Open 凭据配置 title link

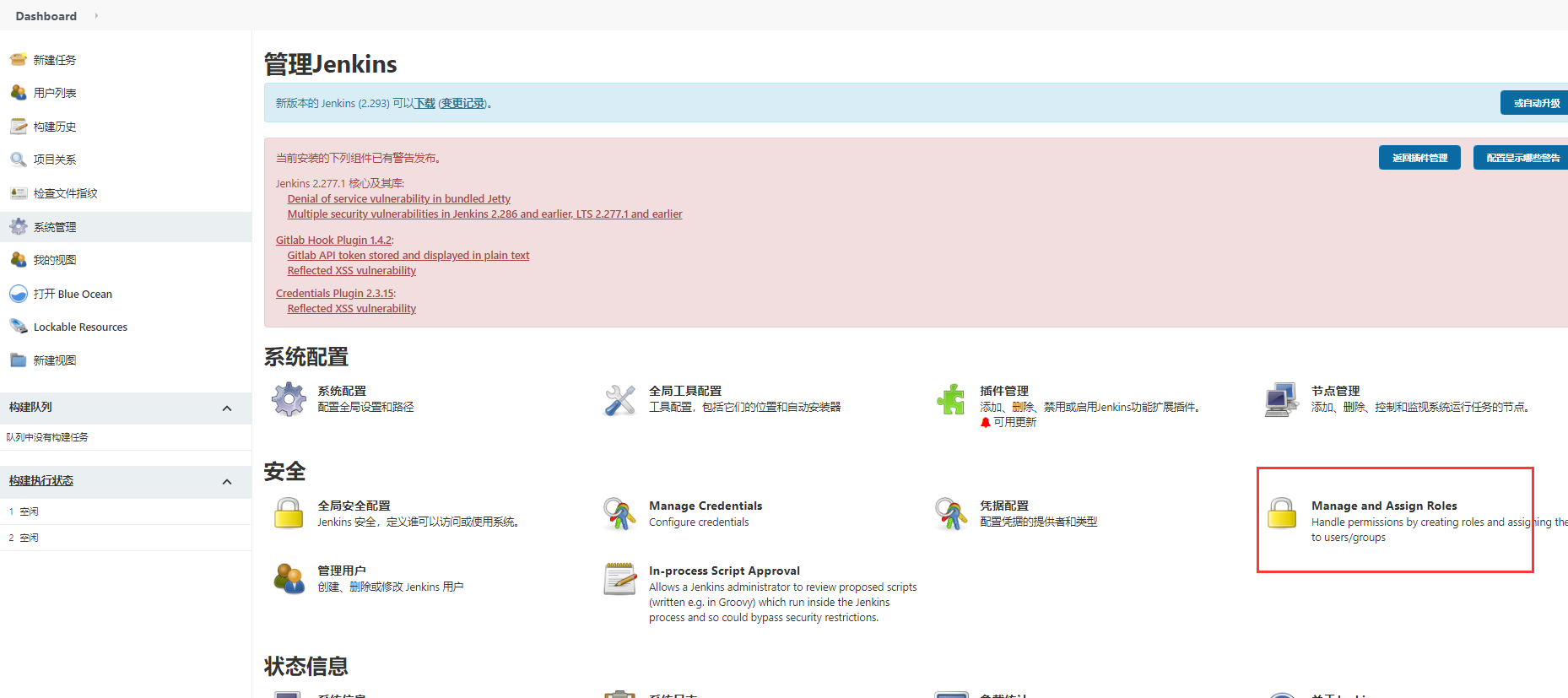1004,506
